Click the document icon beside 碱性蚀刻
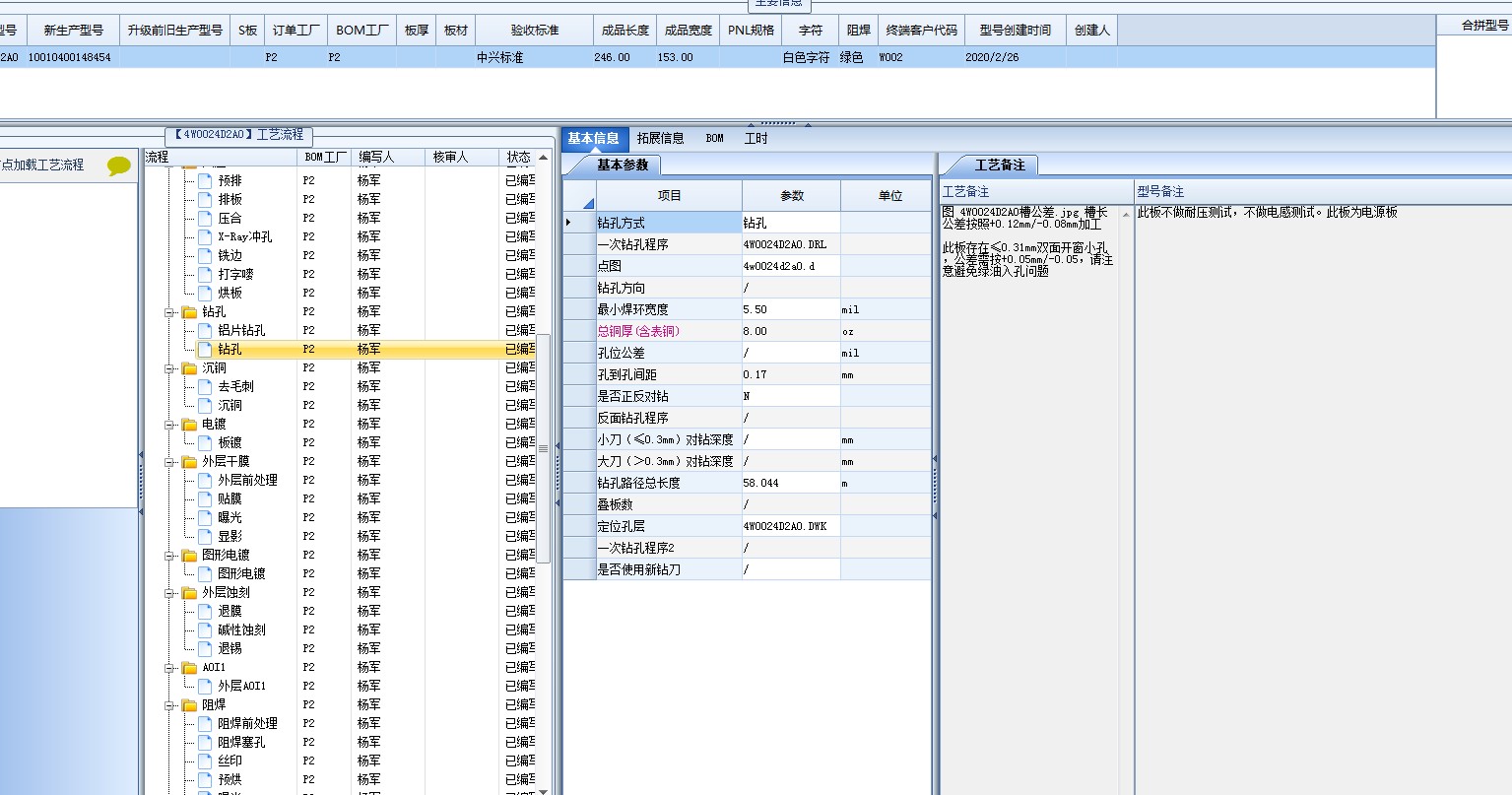The image size is (1512, 795). click(205, 630)
